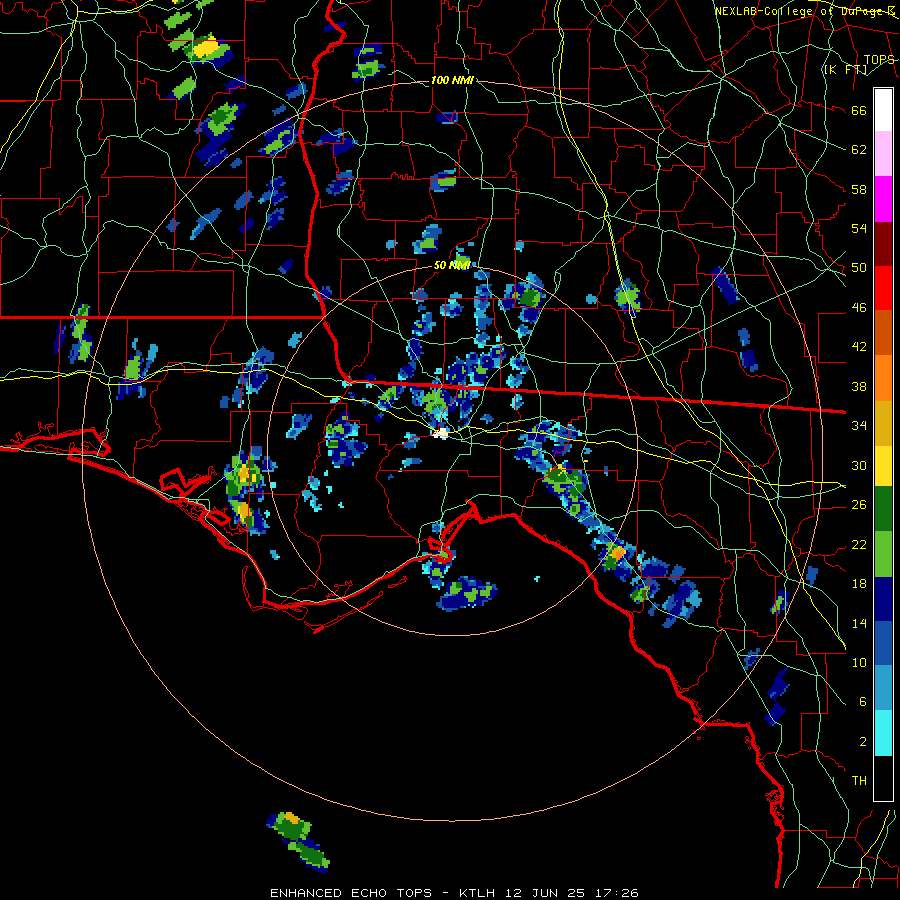
Task: Select the dark red legend swatch
Action: (883, 243)
